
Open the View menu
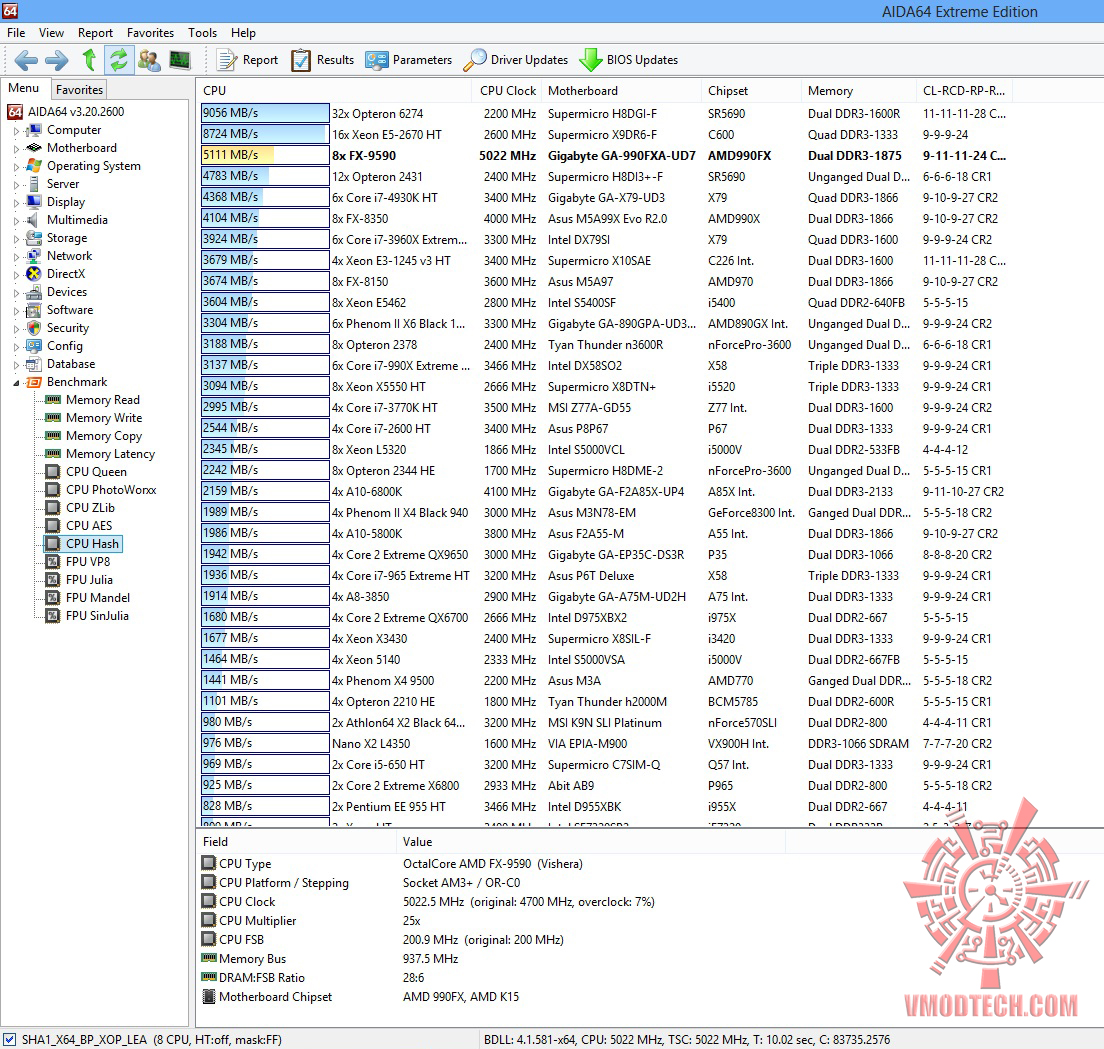click(51, 32)
